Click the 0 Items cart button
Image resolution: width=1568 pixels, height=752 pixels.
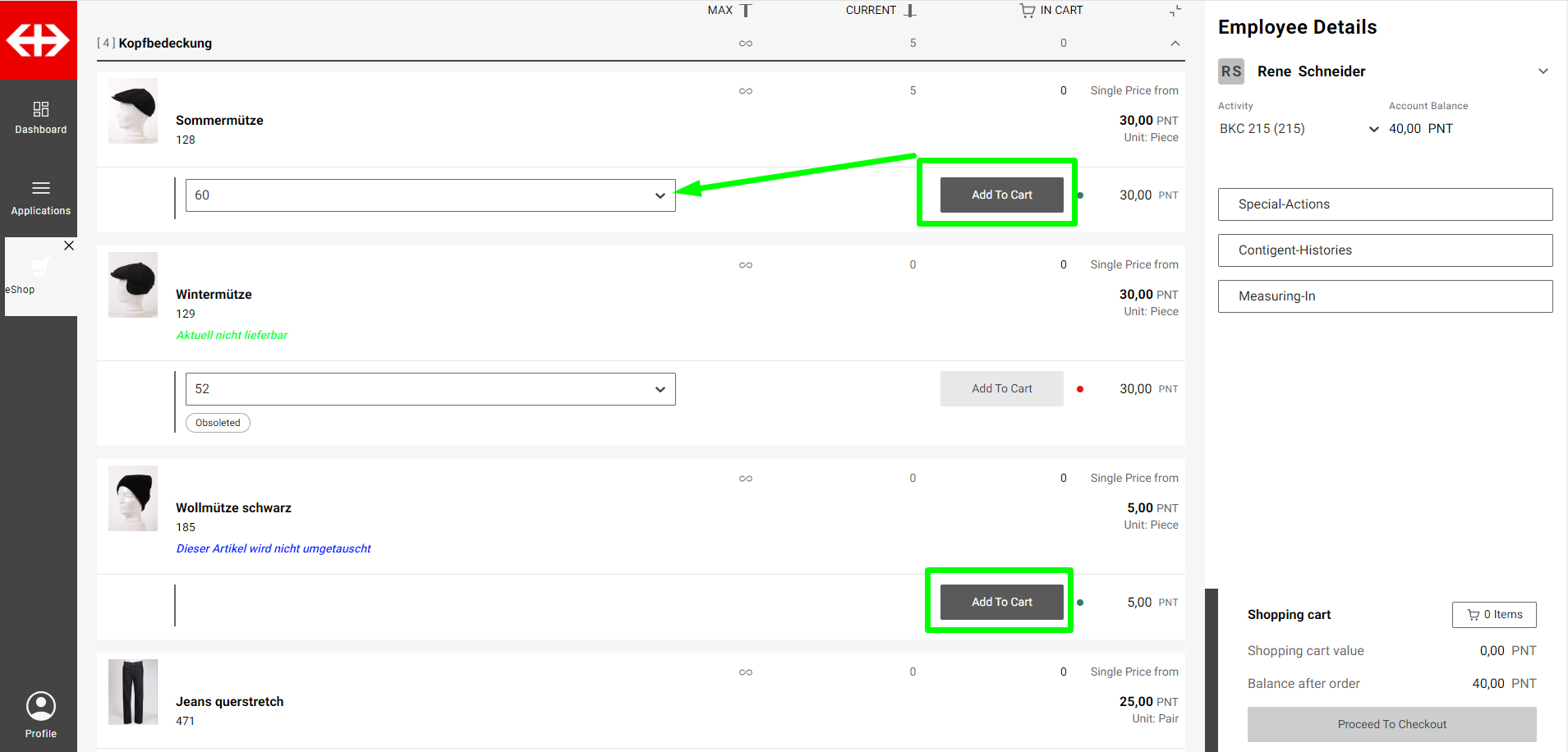[1494, 615]
